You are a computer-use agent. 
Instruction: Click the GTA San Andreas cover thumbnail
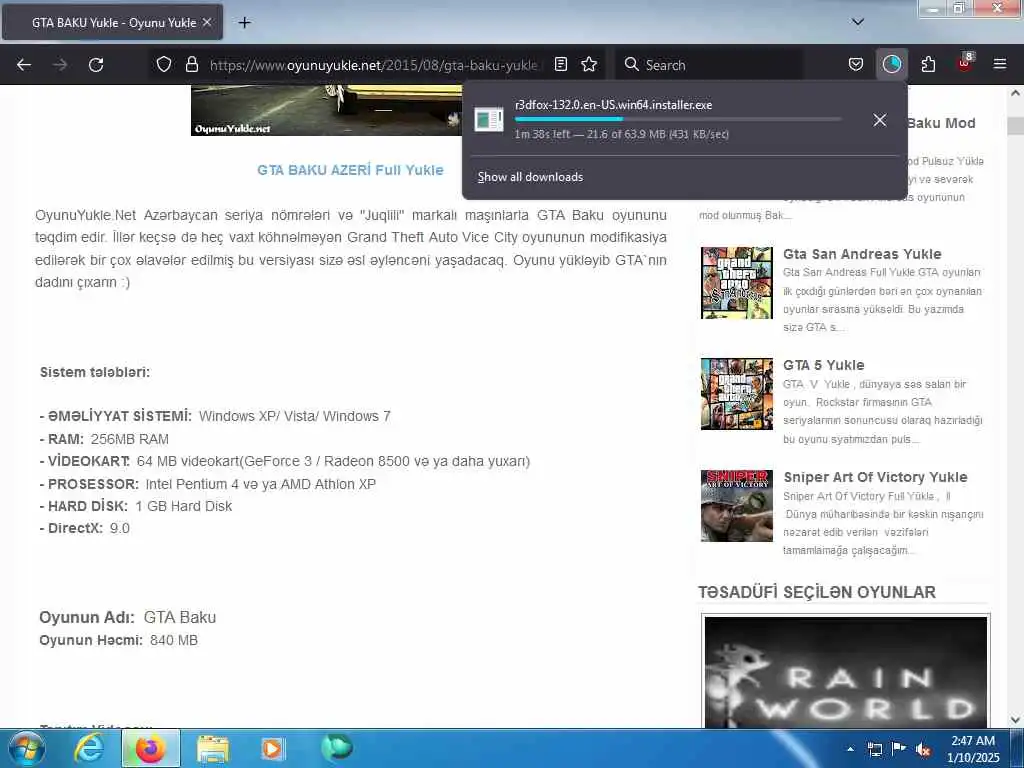(737, 283)
